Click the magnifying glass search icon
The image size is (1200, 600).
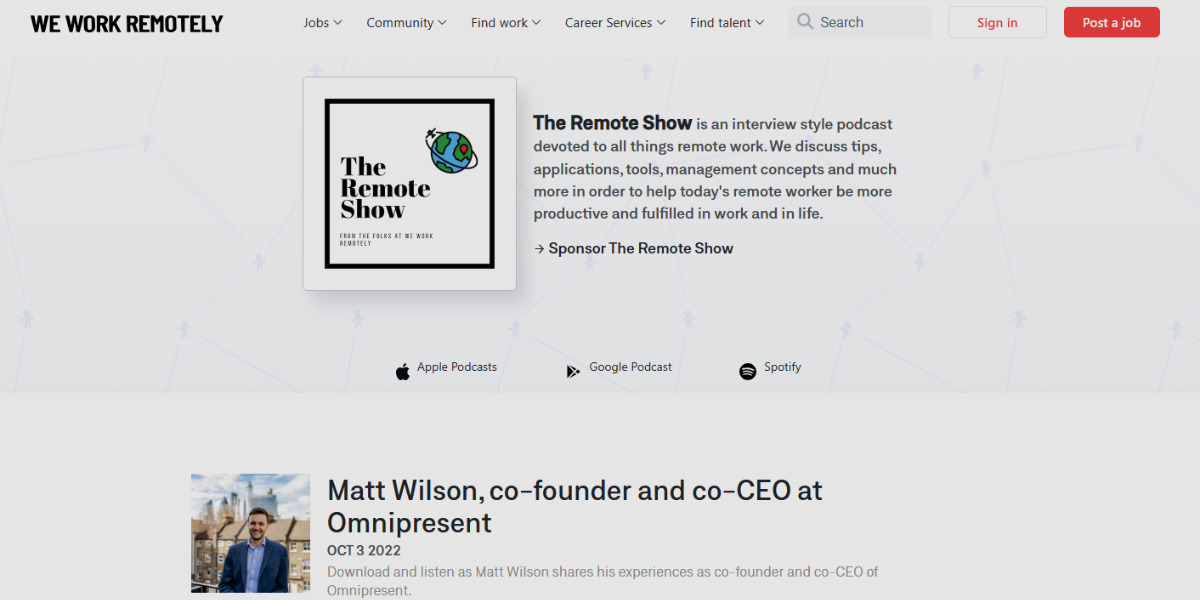[805, 22]
